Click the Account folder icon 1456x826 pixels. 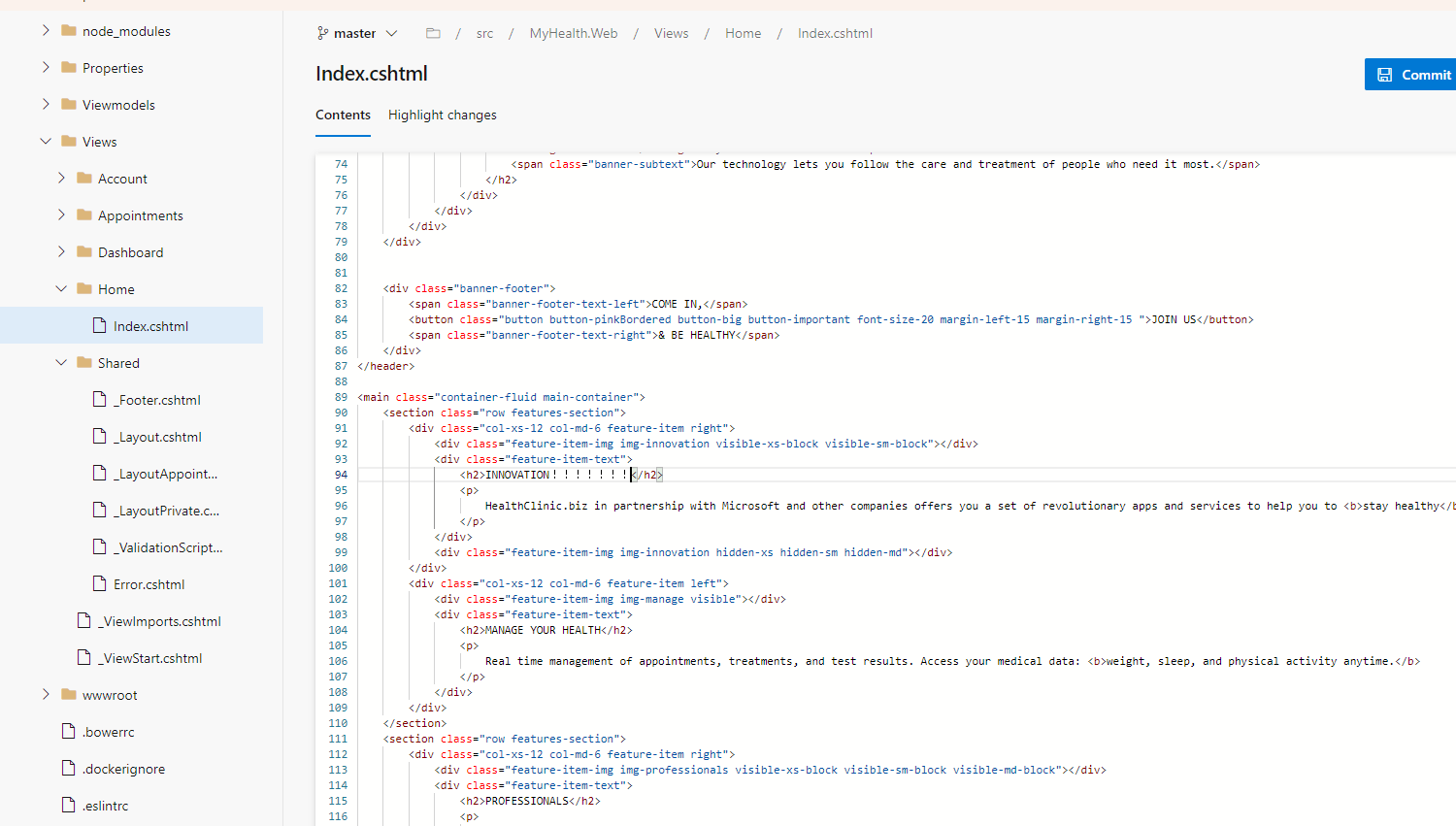click(84, 179)
